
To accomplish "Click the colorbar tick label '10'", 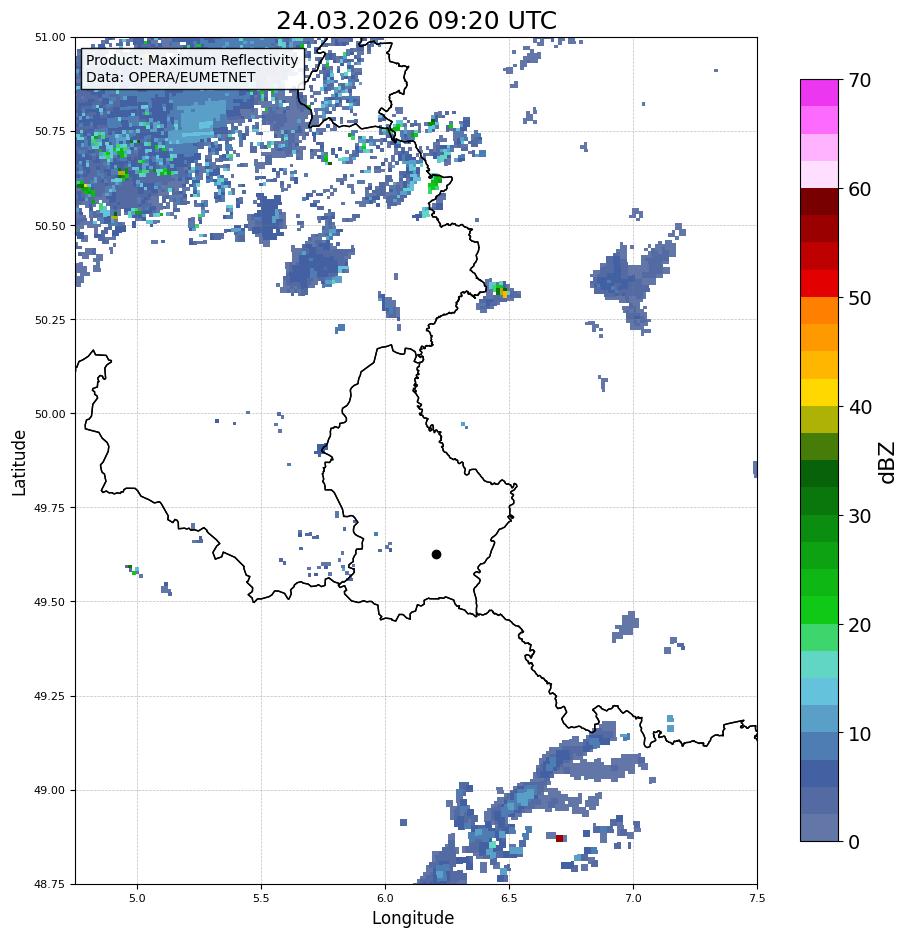I will point(860,734).
